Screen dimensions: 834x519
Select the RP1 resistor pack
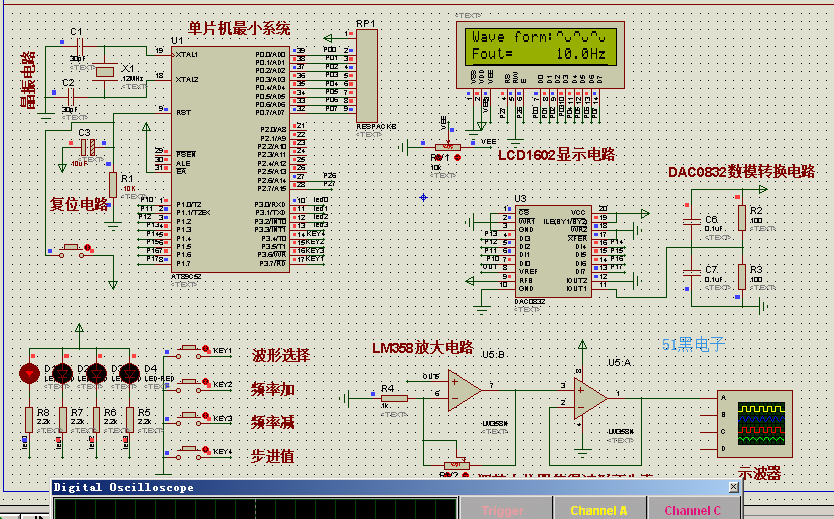pyautogui.click(x=368, y=76)
